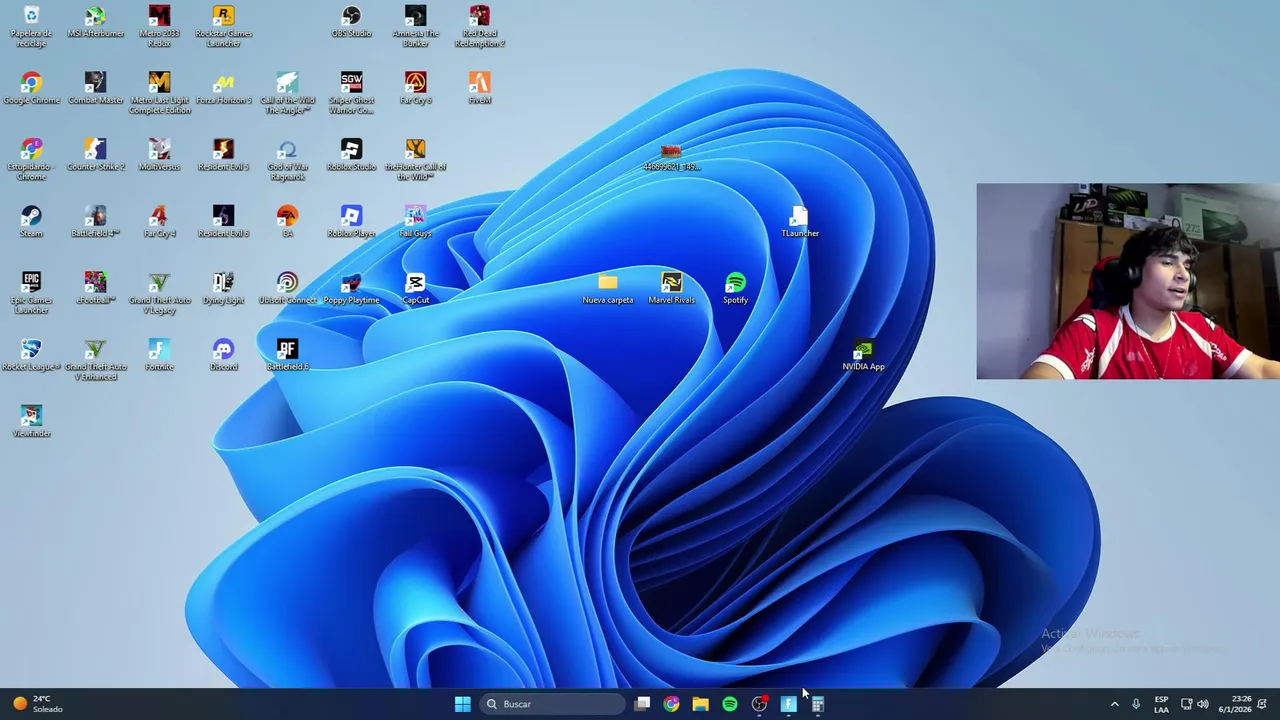Select the OBS Studio desktop icon
1280x720 pixels.
point(351,22)
